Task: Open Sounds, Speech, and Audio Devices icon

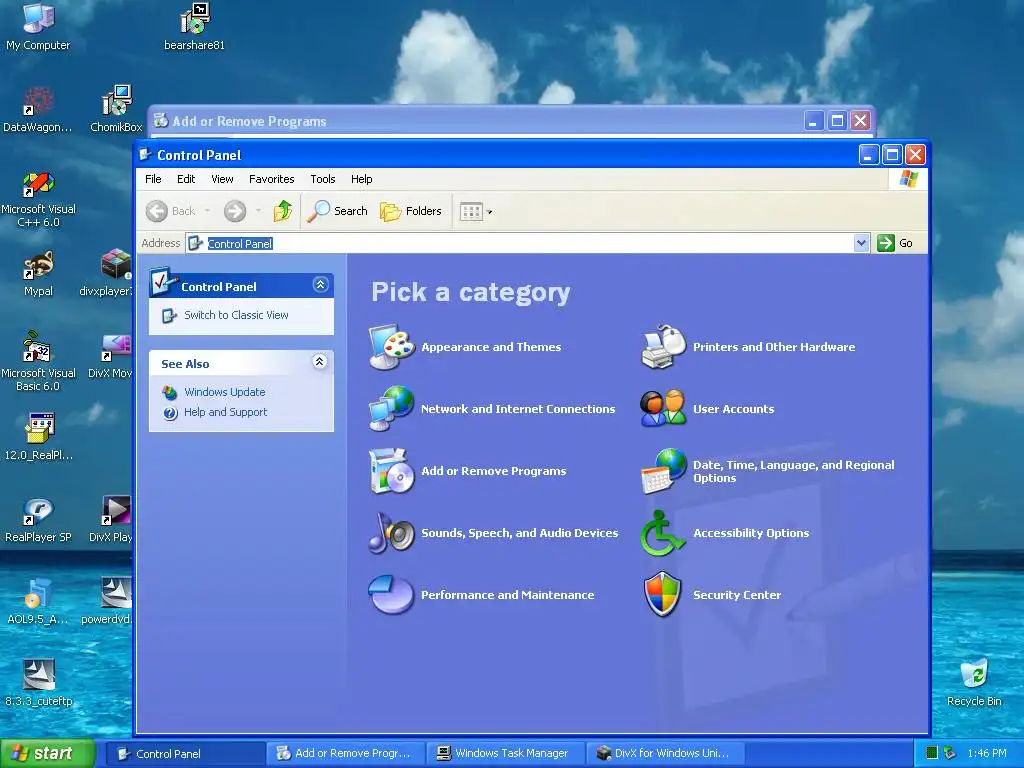Action: pos(391,533)
